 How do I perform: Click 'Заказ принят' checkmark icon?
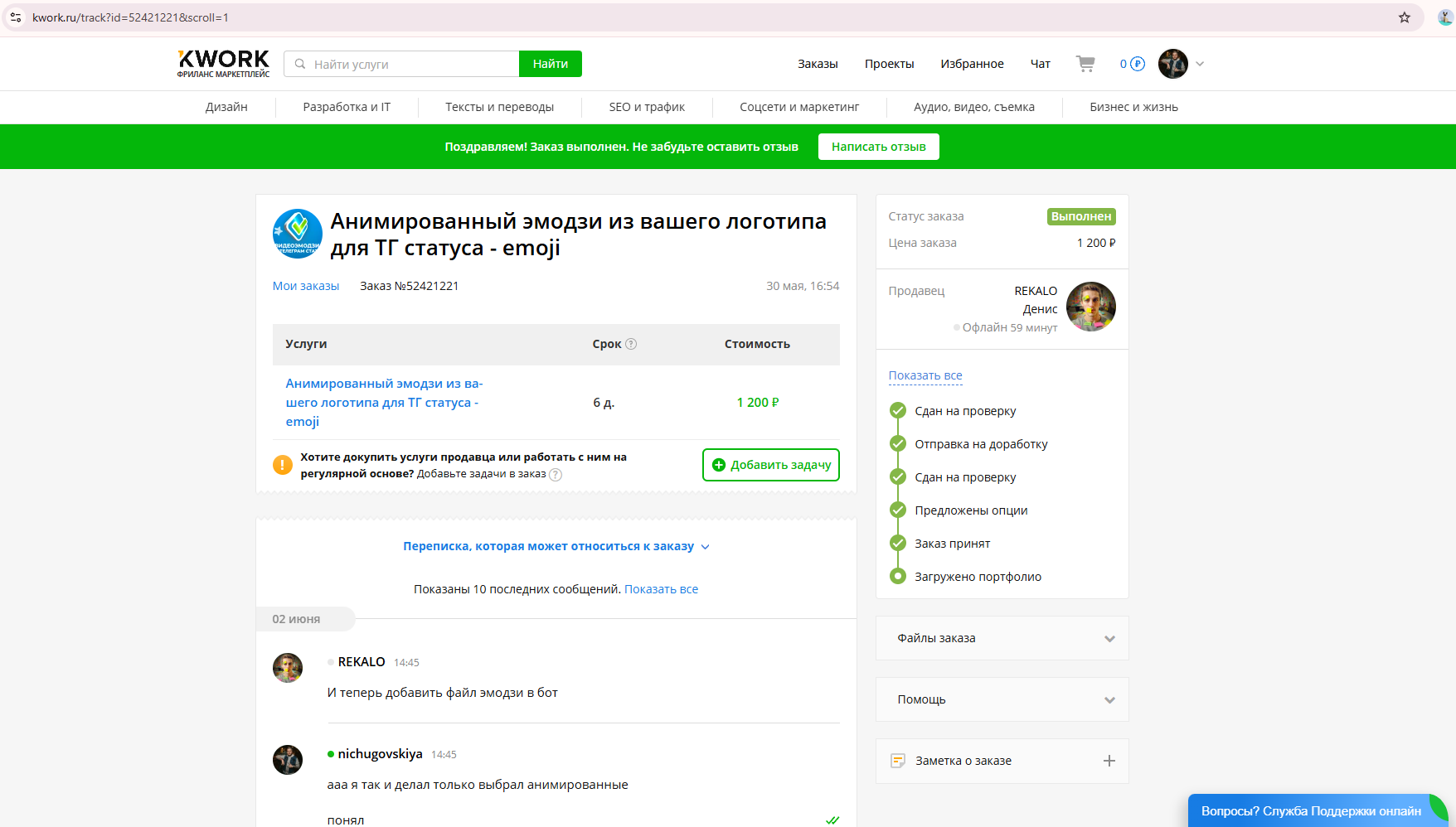(x=898, y=543)
